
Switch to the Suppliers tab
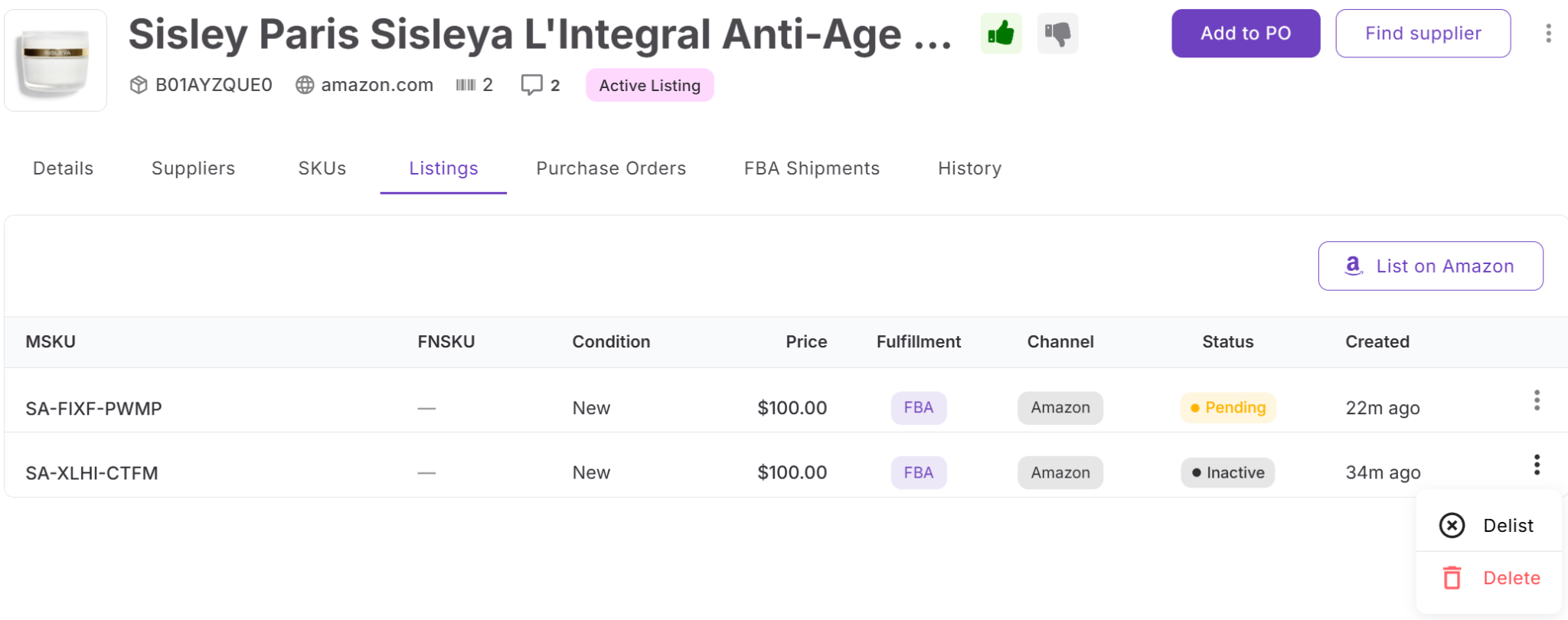point(193,168)
